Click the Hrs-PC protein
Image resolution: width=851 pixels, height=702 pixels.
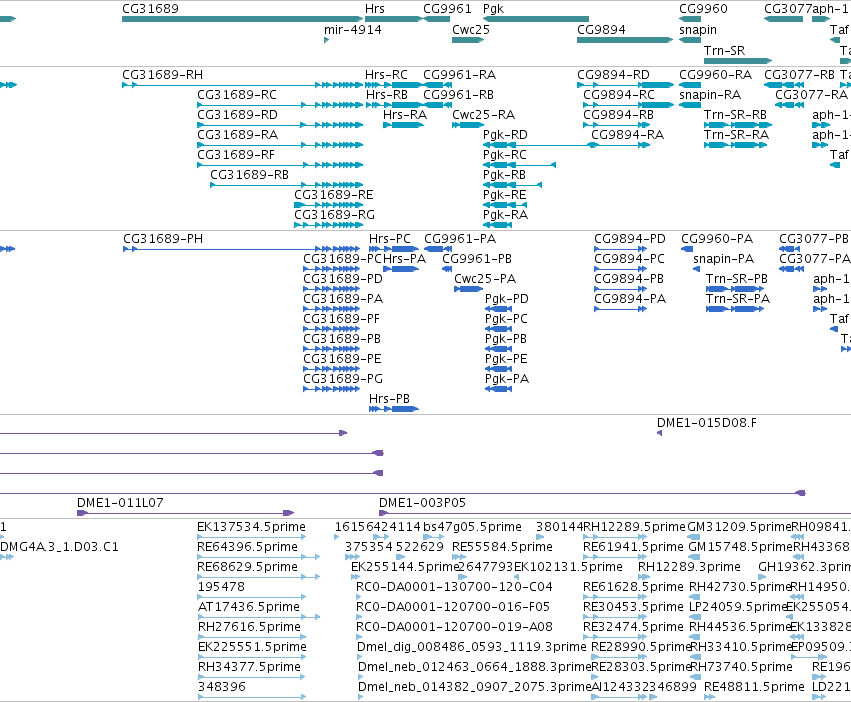393,249
